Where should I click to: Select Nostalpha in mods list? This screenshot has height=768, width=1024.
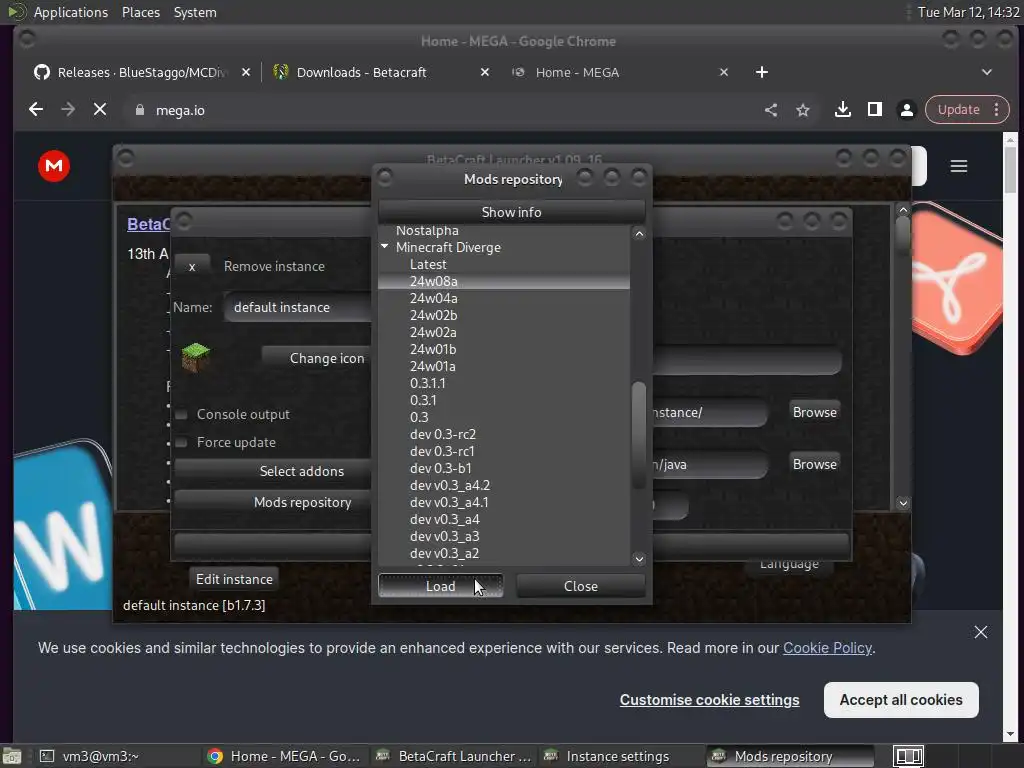point(427,231)
